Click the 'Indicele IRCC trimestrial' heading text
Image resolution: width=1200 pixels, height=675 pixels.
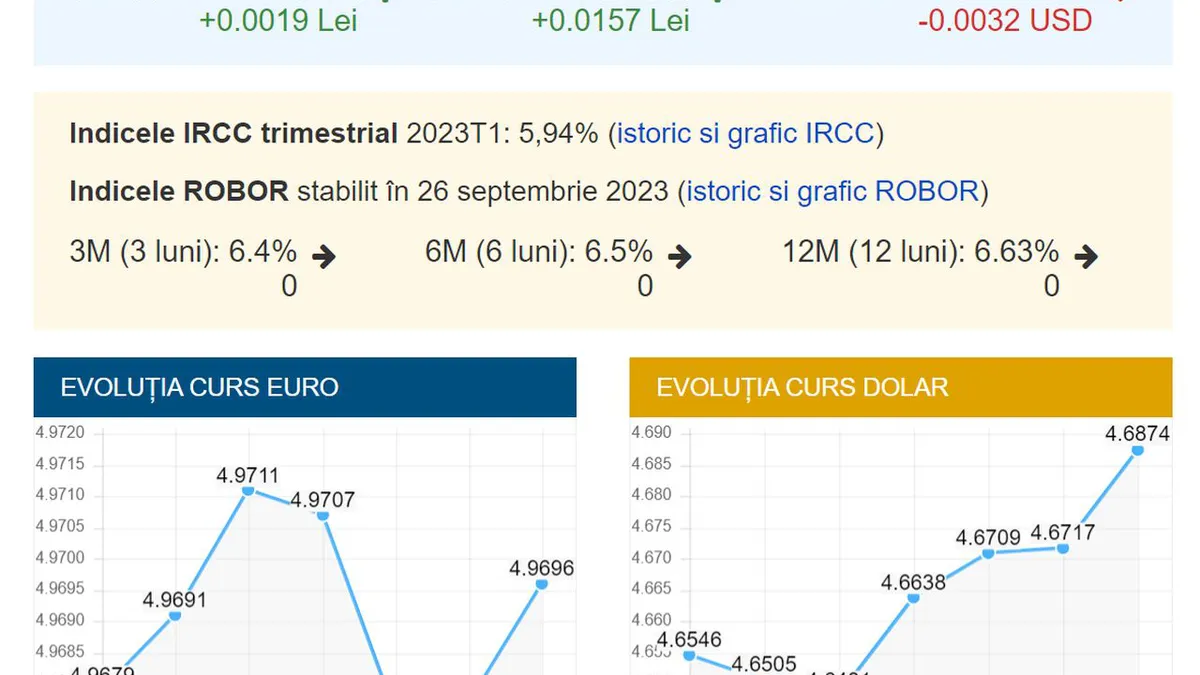[233, 134]
